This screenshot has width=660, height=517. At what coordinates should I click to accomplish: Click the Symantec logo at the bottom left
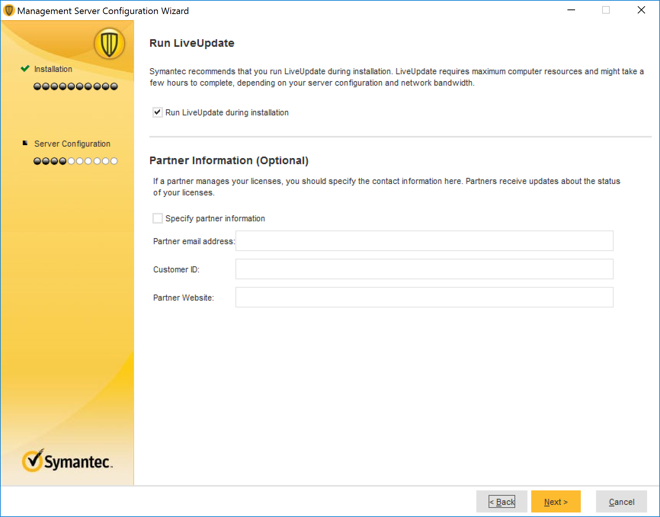[x=67, y=460]
